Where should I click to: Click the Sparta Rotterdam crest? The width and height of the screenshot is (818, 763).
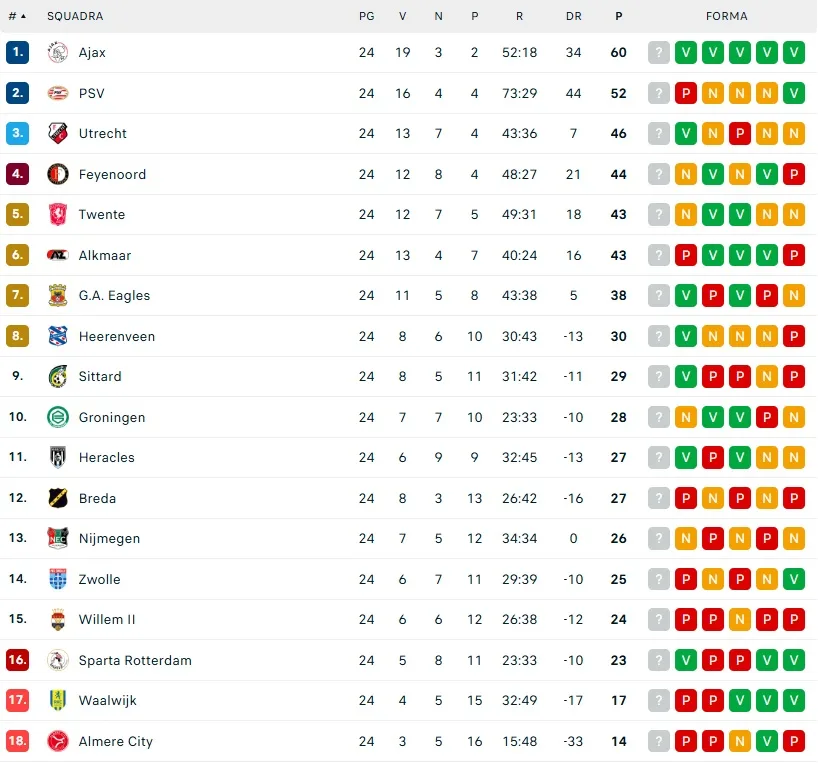click(57, 660)
